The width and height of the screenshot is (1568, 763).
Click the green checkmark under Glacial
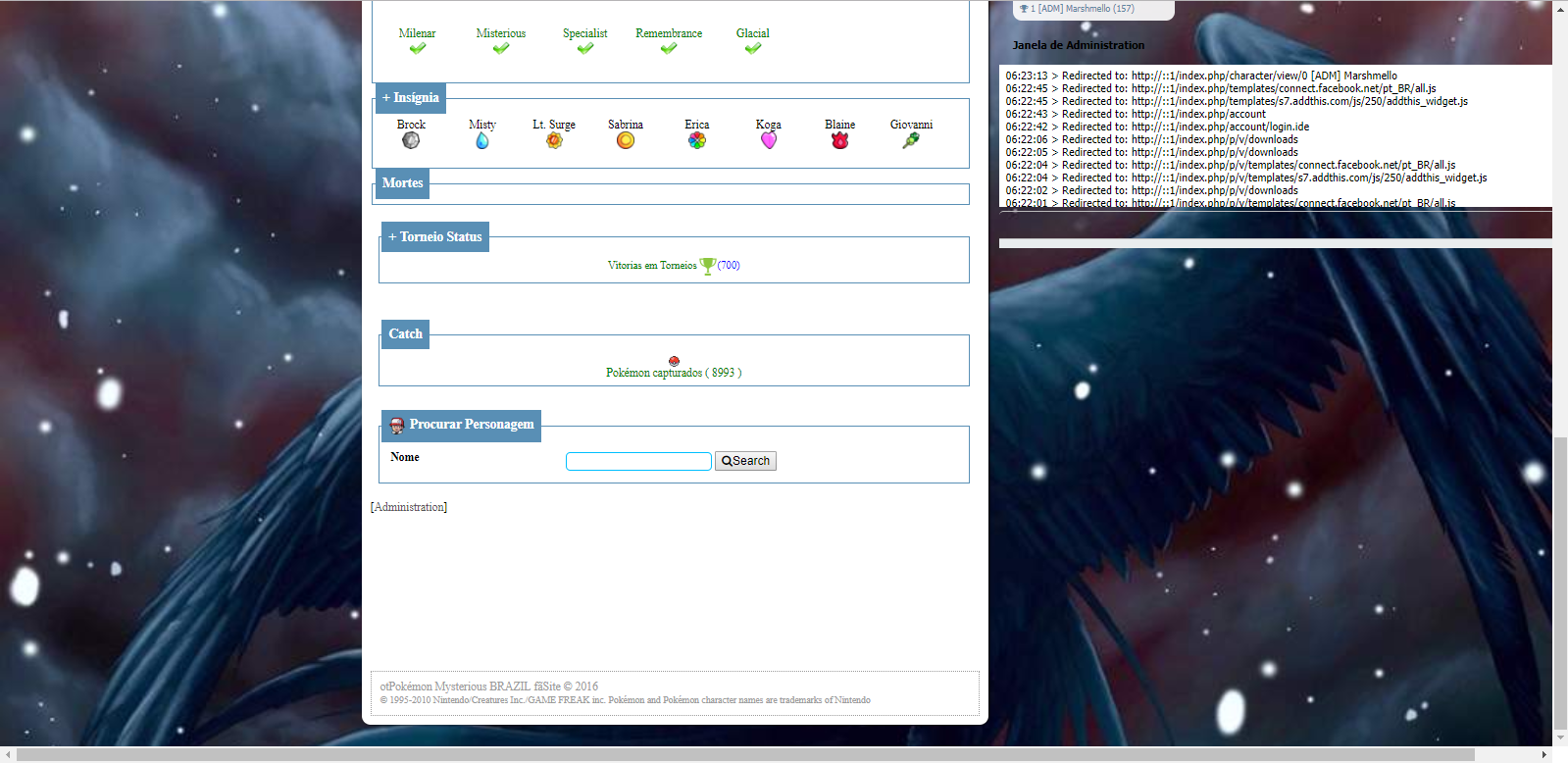pos(753,48)
